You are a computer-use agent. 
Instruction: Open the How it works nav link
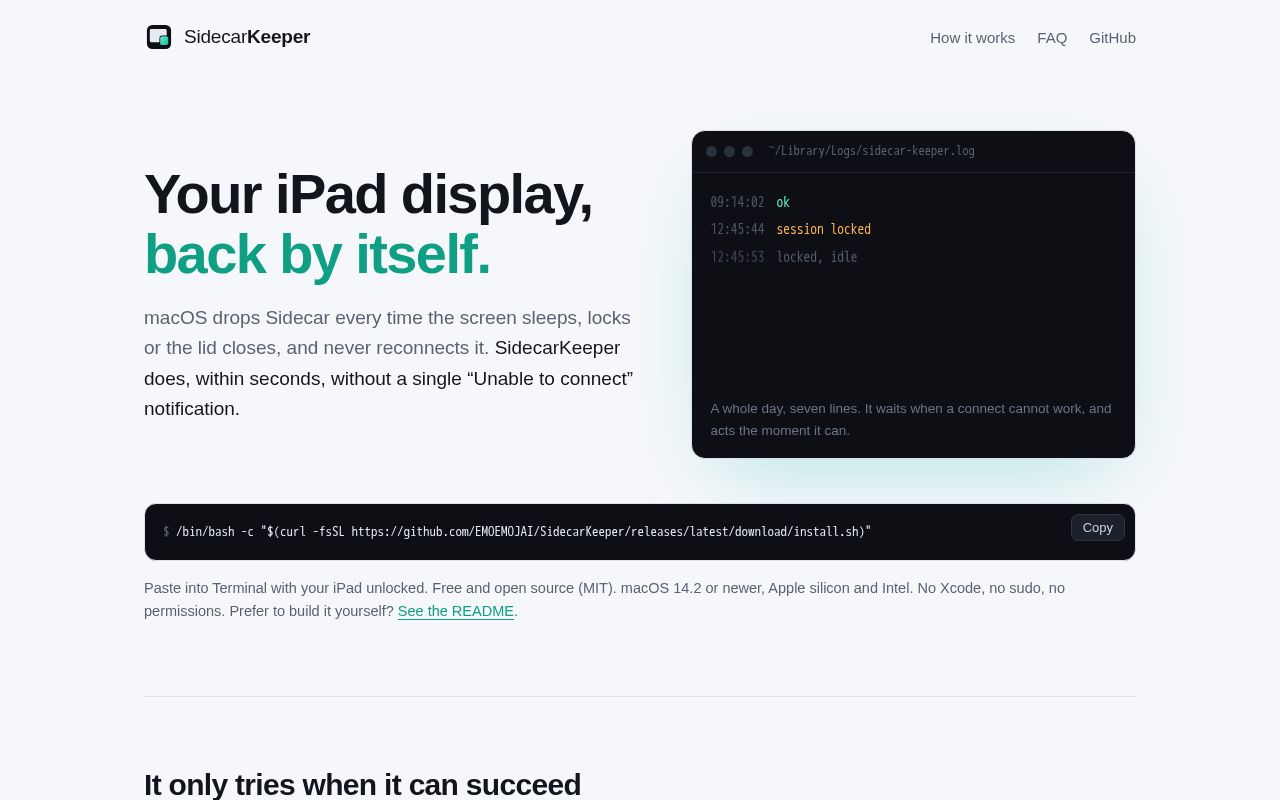tap(972, 38)
